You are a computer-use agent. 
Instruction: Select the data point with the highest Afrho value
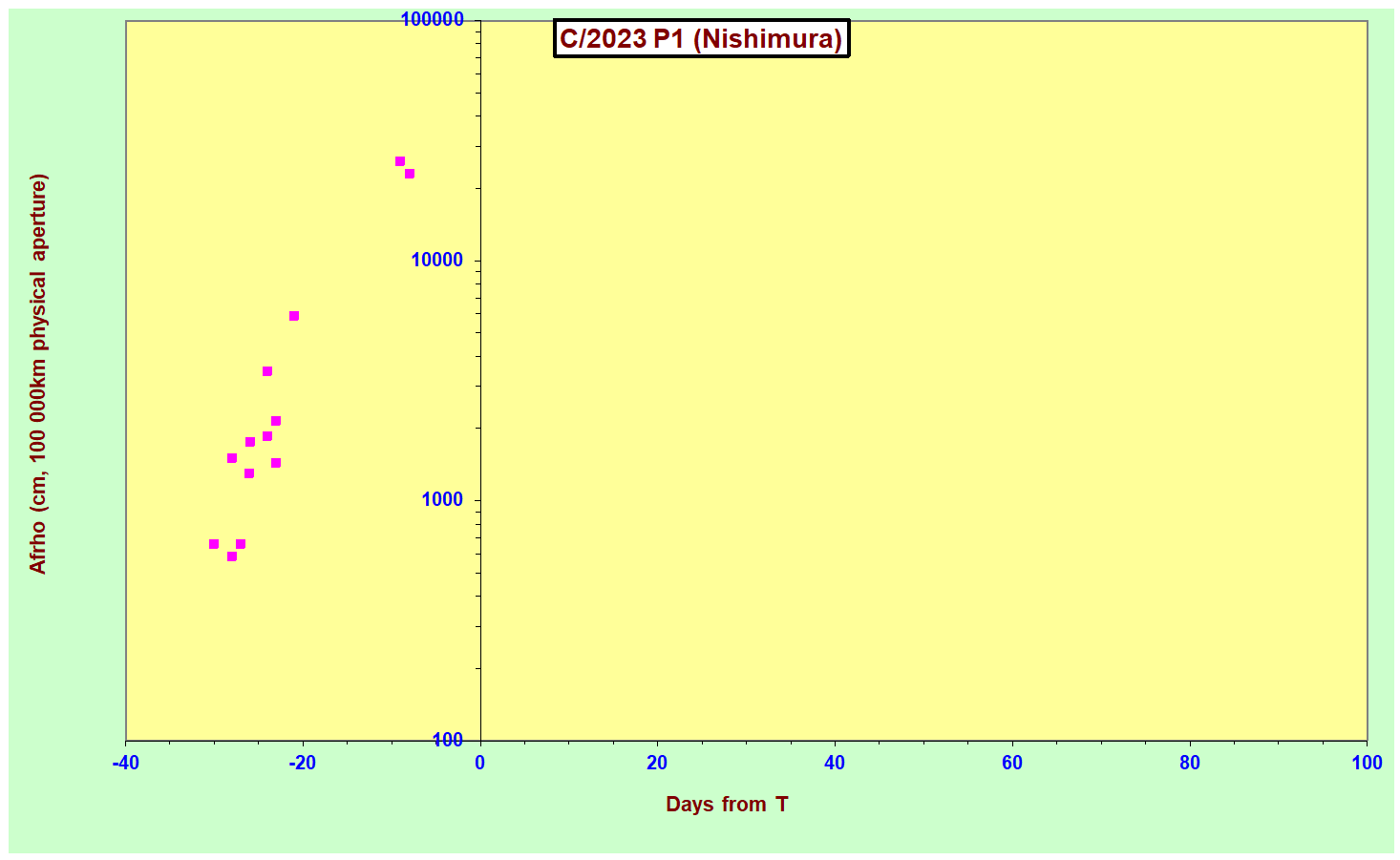point(400,161)
